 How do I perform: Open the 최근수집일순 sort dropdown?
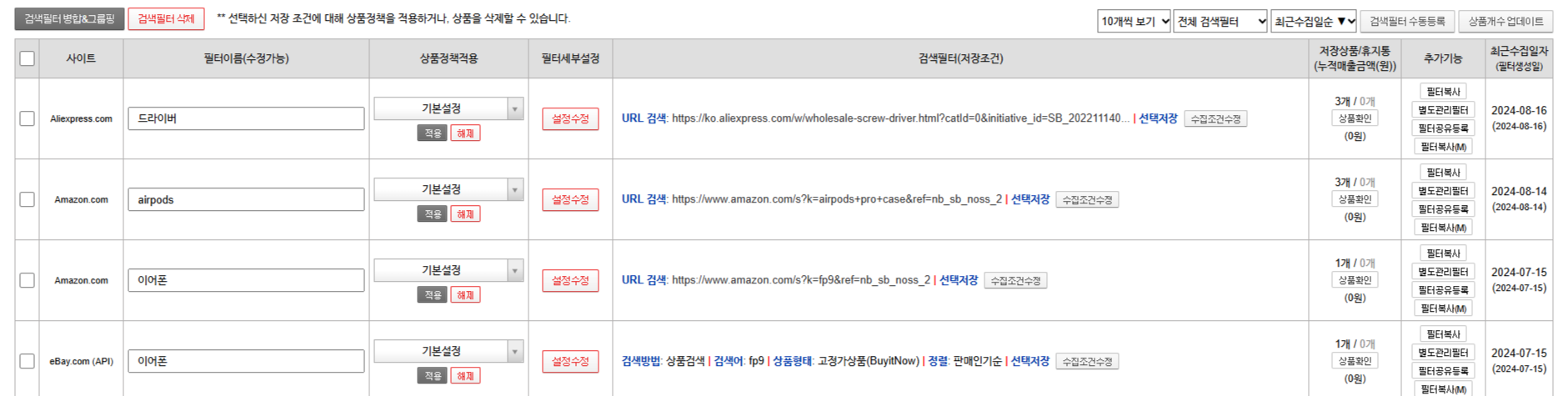pyautogui.click(x=1314, y=21)
